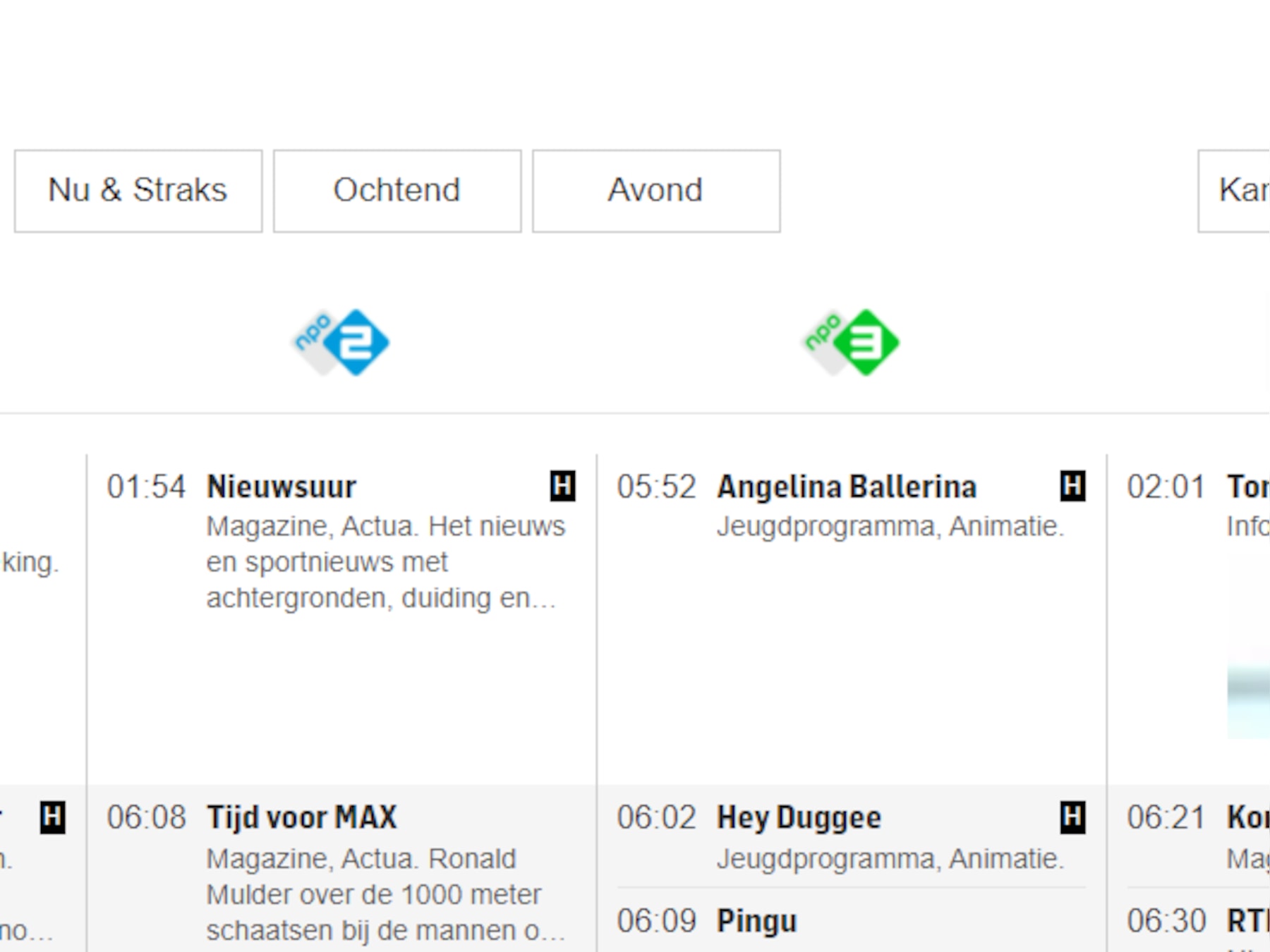Select the Avond tab
The width and height of the screenshot is (1270, 952).
tap(656, 190)
